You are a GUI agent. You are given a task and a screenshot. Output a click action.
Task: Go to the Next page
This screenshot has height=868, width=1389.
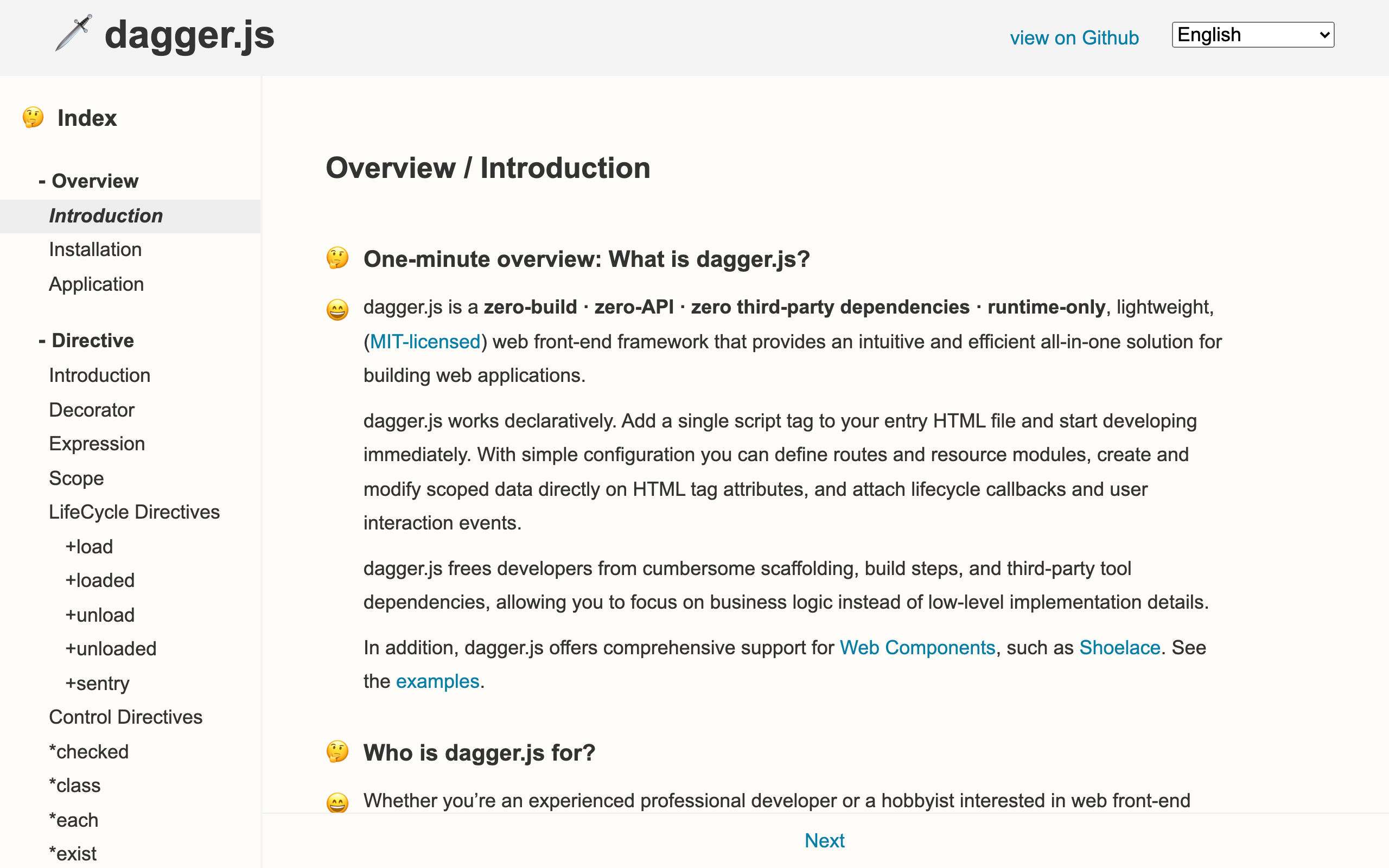click(824, 840)
